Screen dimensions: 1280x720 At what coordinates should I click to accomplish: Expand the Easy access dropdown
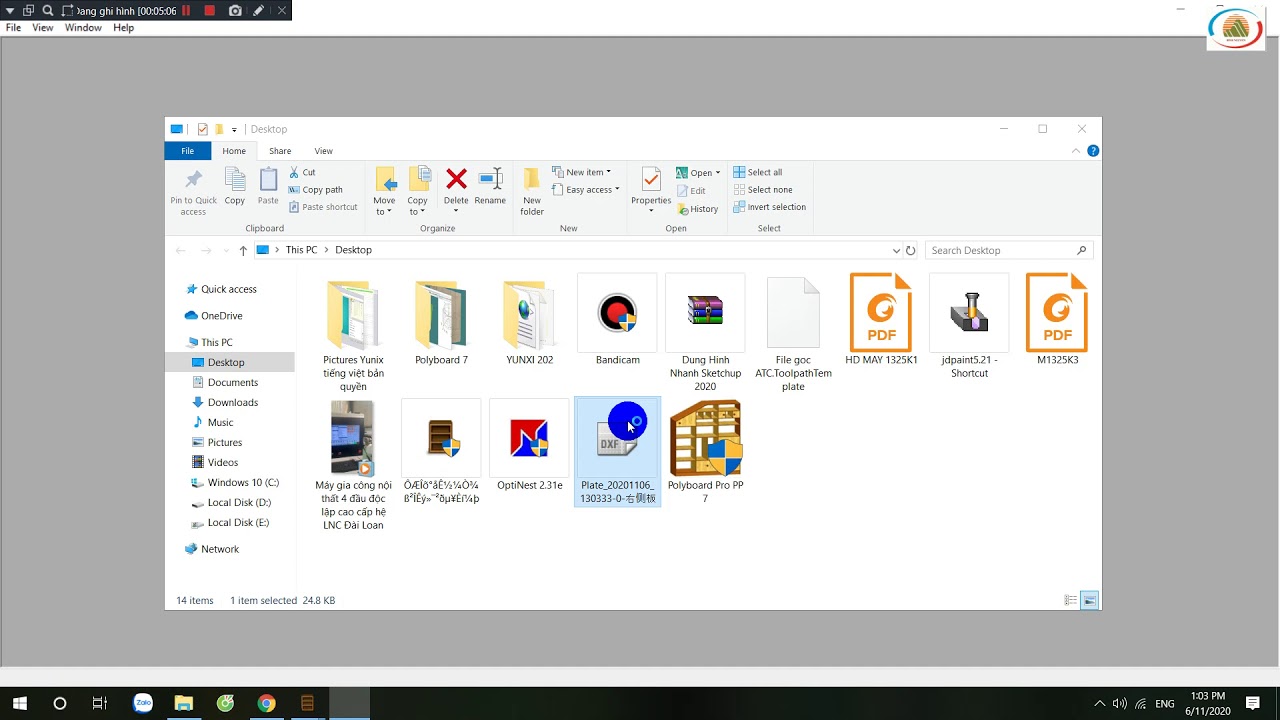pos(617,190)
